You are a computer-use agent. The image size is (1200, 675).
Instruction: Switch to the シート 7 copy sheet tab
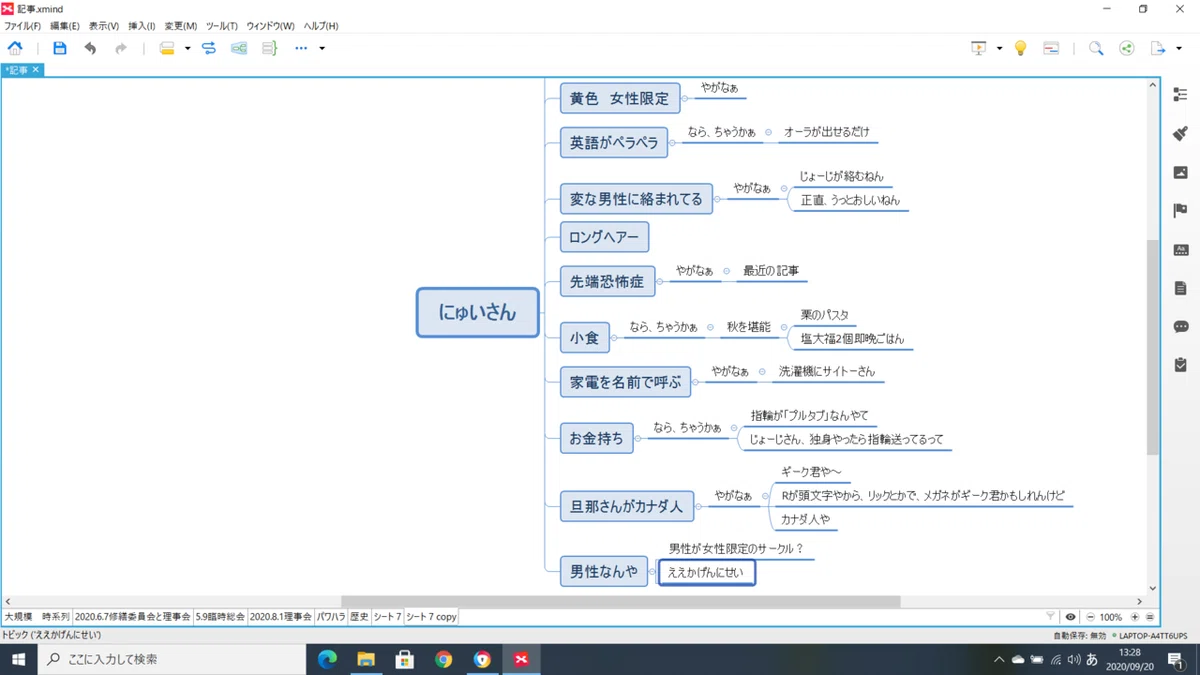pos(431,617)
